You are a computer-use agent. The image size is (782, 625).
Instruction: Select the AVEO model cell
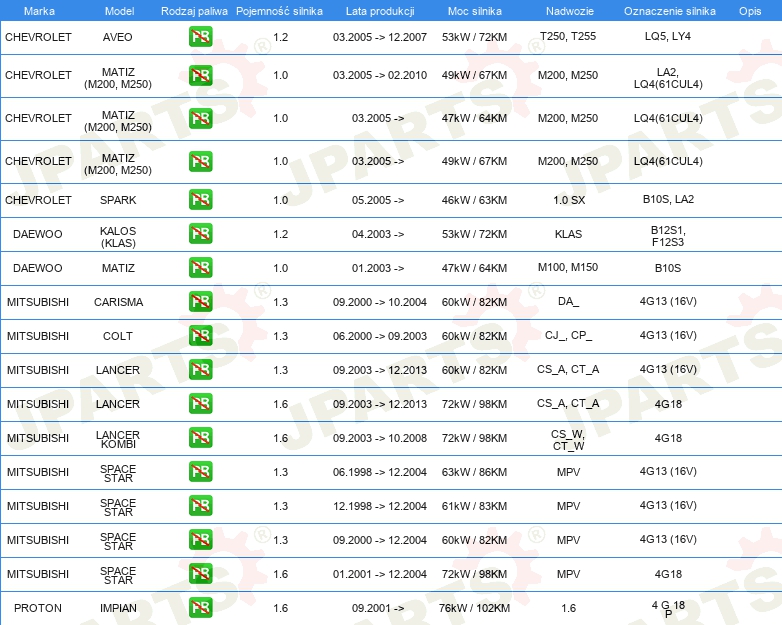point(118,37)
